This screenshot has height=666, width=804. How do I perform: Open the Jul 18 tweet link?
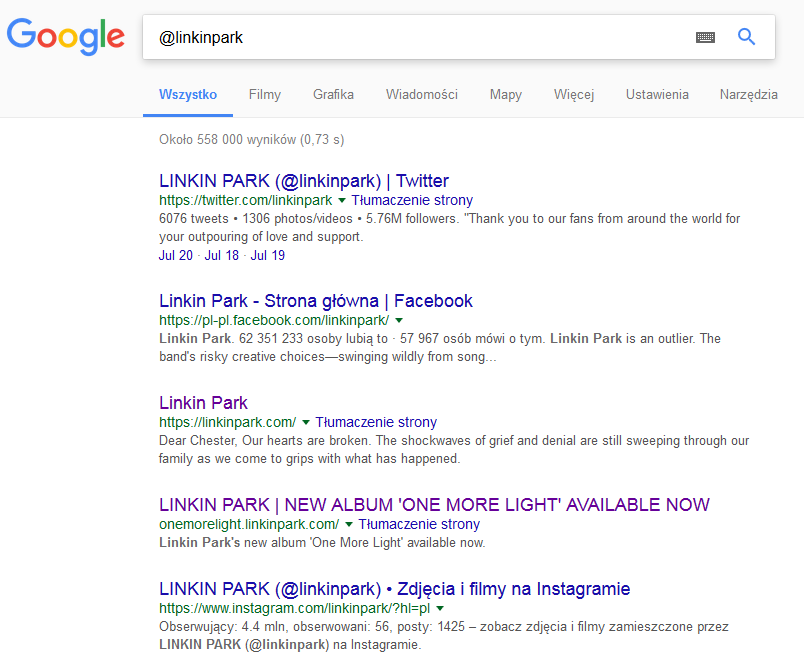(x=222, y=255)
